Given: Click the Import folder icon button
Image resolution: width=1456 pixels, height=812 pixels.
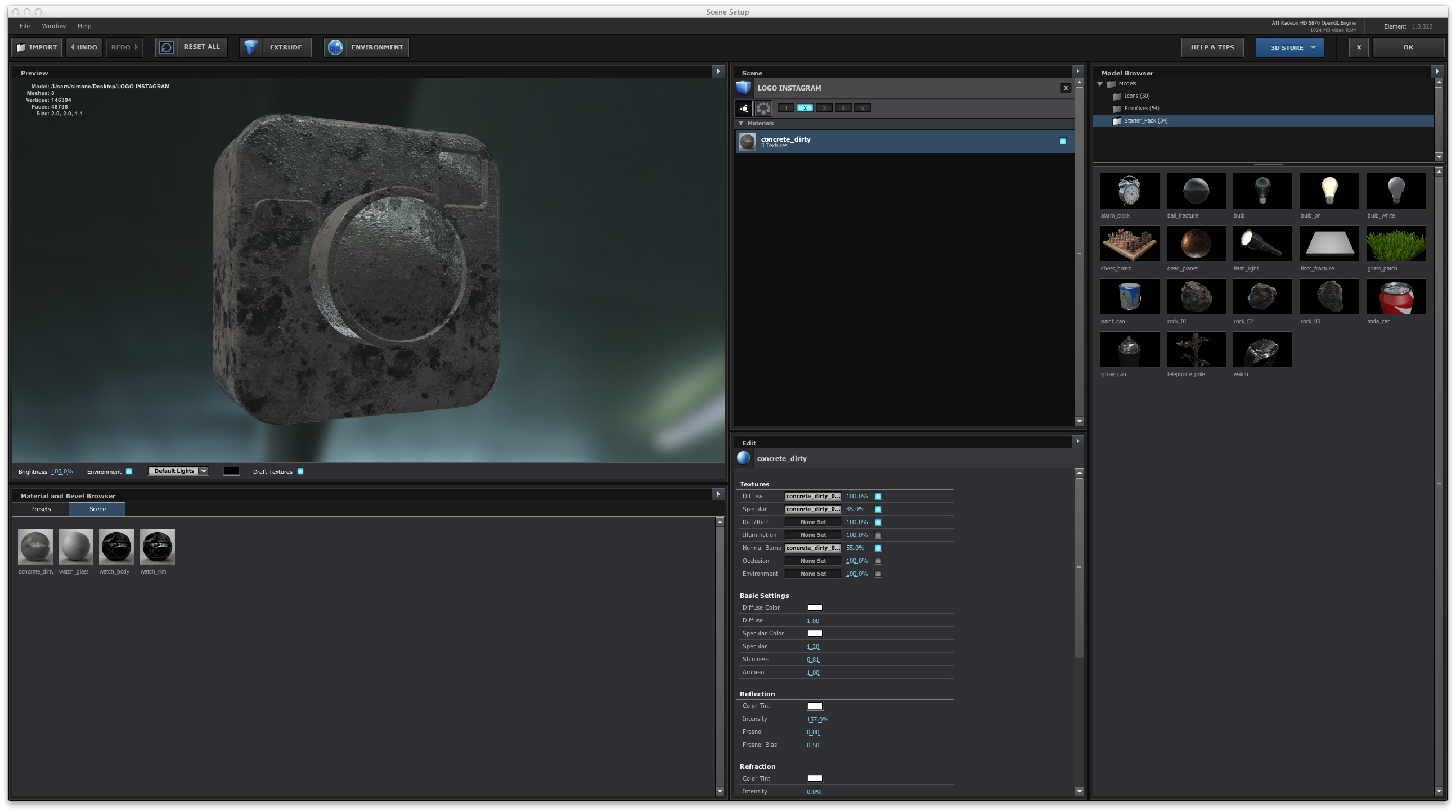Looking at the screenshot, I should pos(21,47).
